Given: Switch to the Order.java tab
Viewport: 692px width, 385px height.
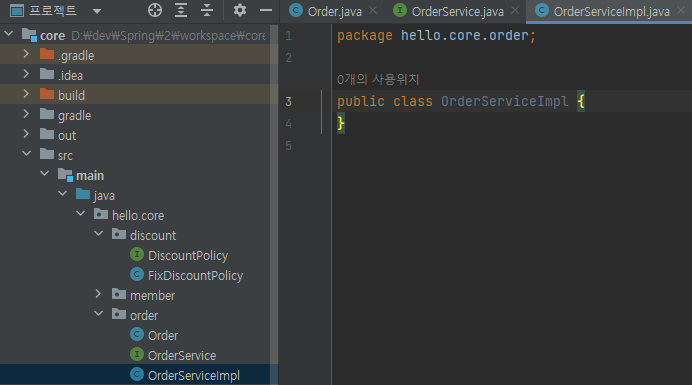Looking at the screenshot, I should tap(335, 11).
